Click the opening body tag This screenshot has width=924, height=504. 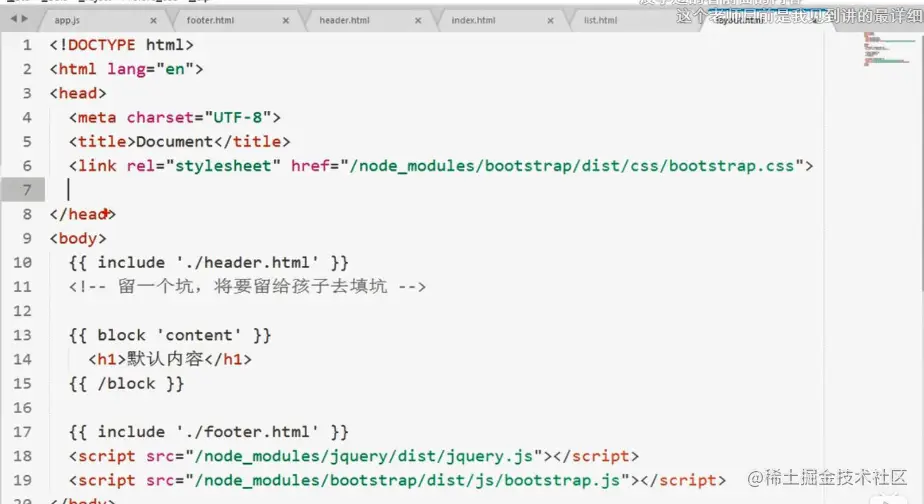[x=78, y=238]
